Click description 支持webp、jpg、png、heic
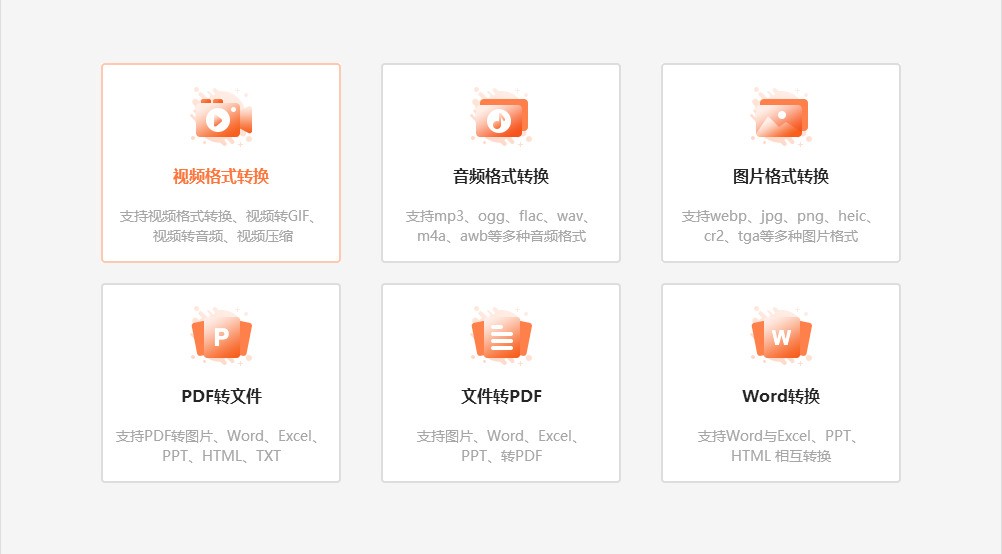Viewport: 1002px width, 554px height. click(x=778, y=216)
